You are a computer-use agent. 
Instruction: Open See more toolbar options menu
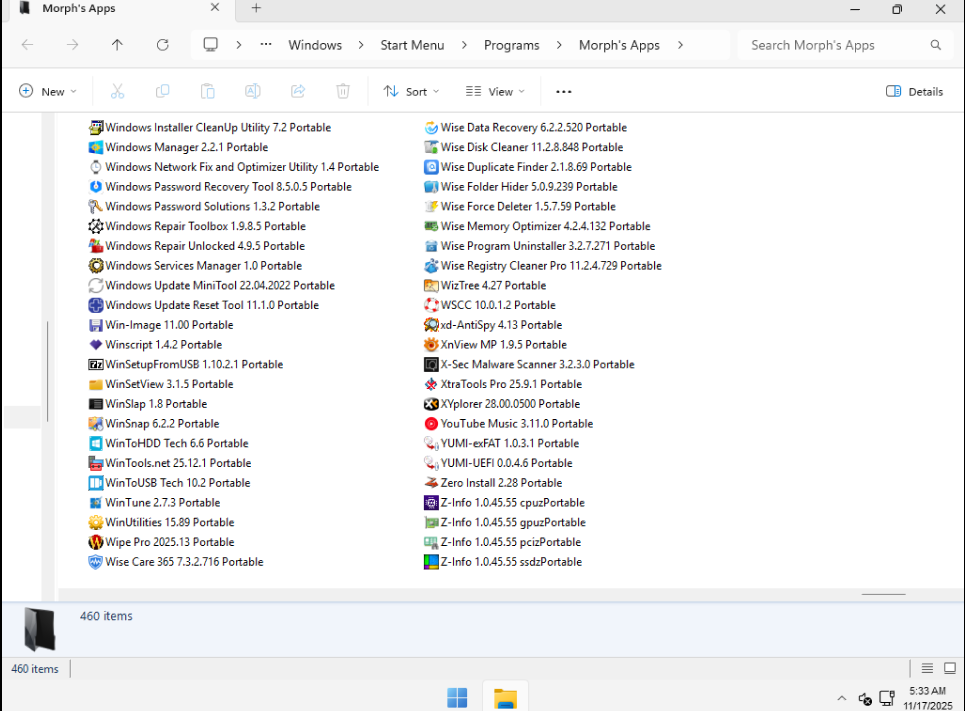pyautogui.click(x=563, y=91)
